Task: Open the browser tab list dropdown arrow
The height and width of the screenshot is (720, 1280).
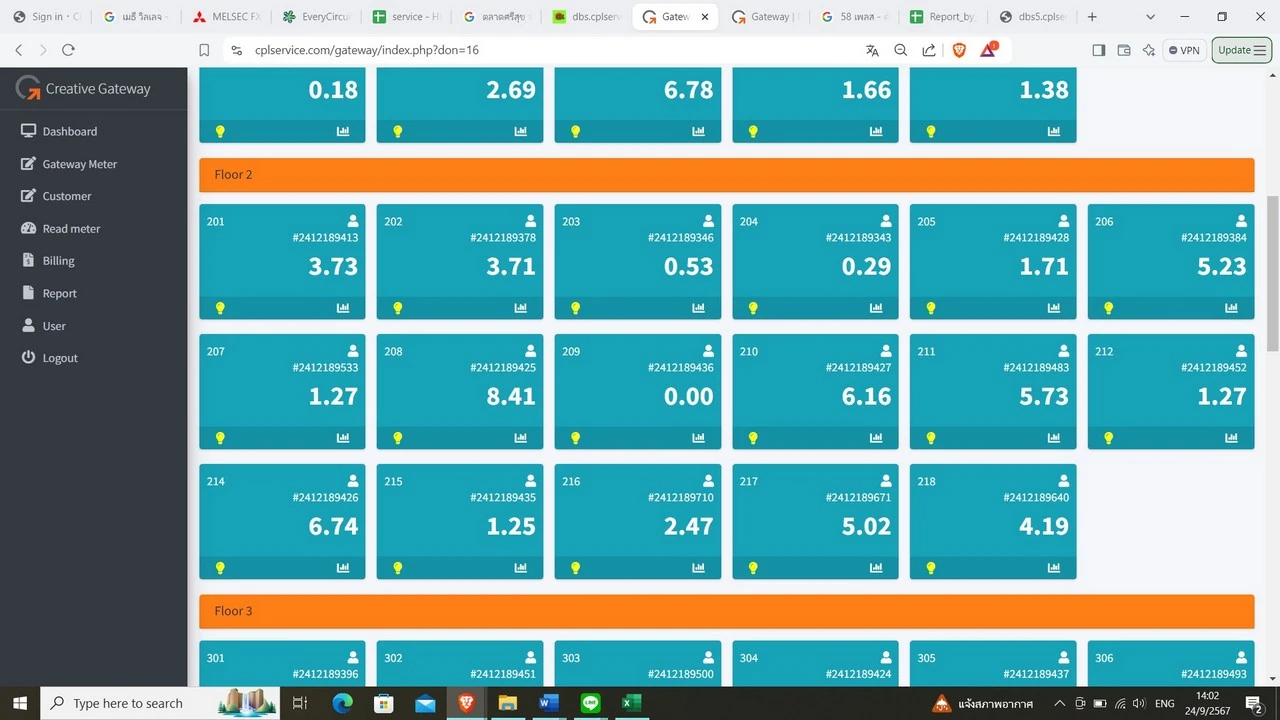Action: 1150,17
